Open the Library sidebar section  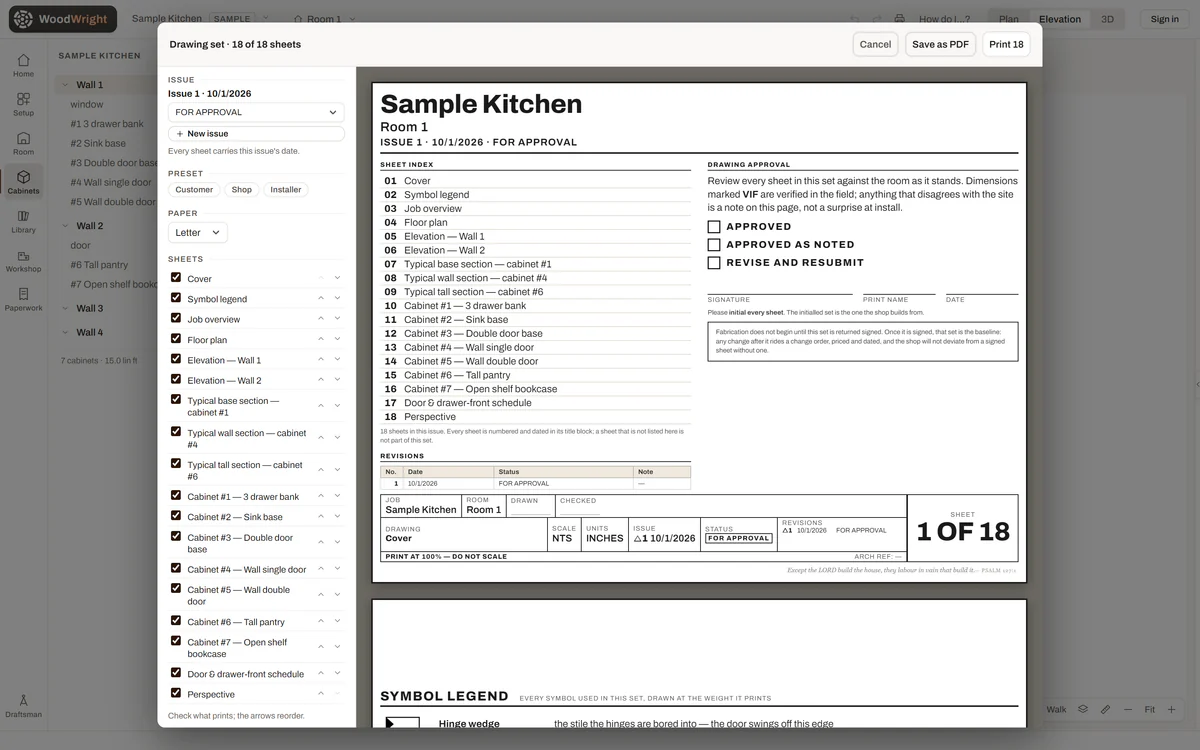tap(23, 221)
